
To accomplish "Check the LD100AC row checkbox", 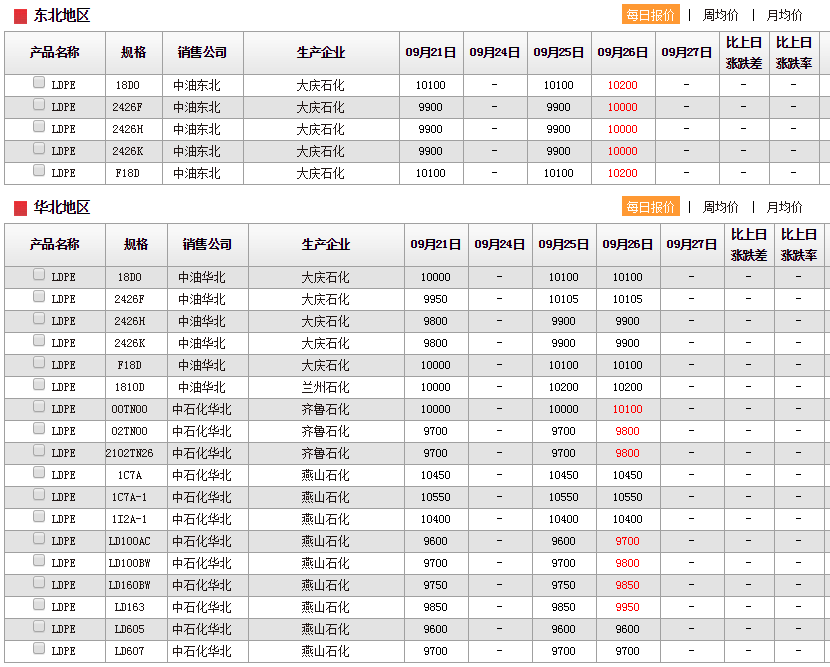I will [39, 539].
